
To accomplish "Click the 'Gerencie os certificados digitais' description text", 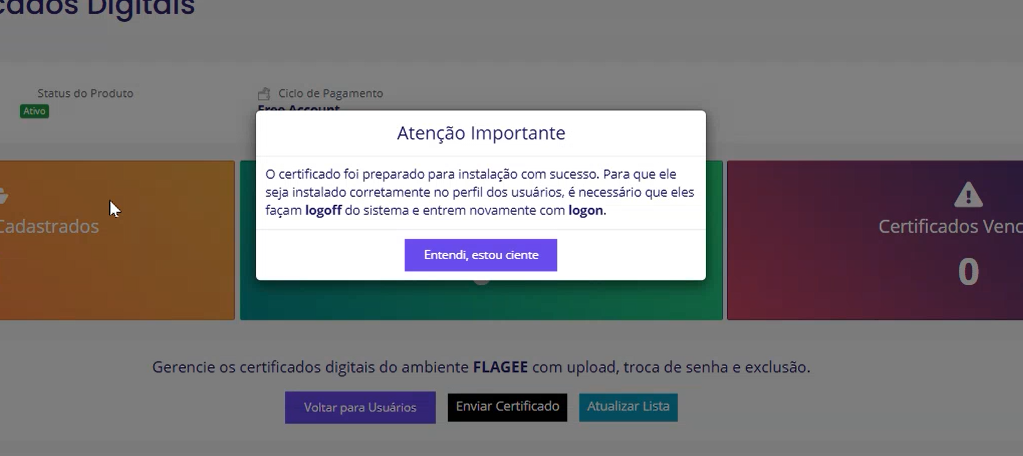I will click(300, 367).
